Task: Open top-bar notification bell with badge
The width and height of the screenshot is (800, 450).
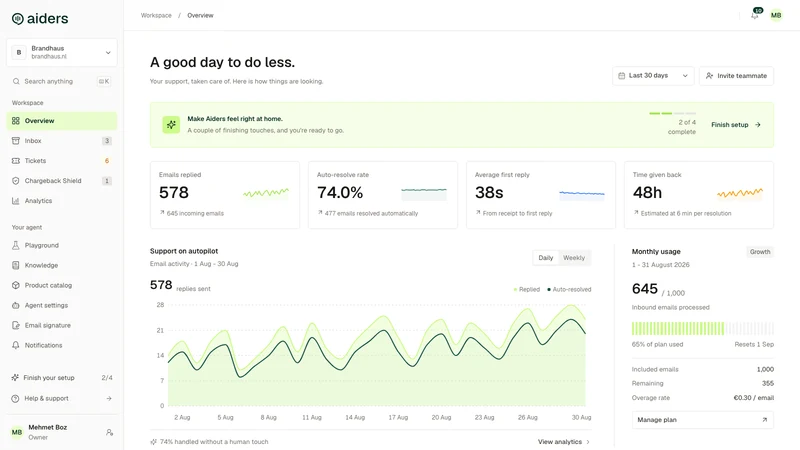Action: pyautogui.click(x=755, y=15)
